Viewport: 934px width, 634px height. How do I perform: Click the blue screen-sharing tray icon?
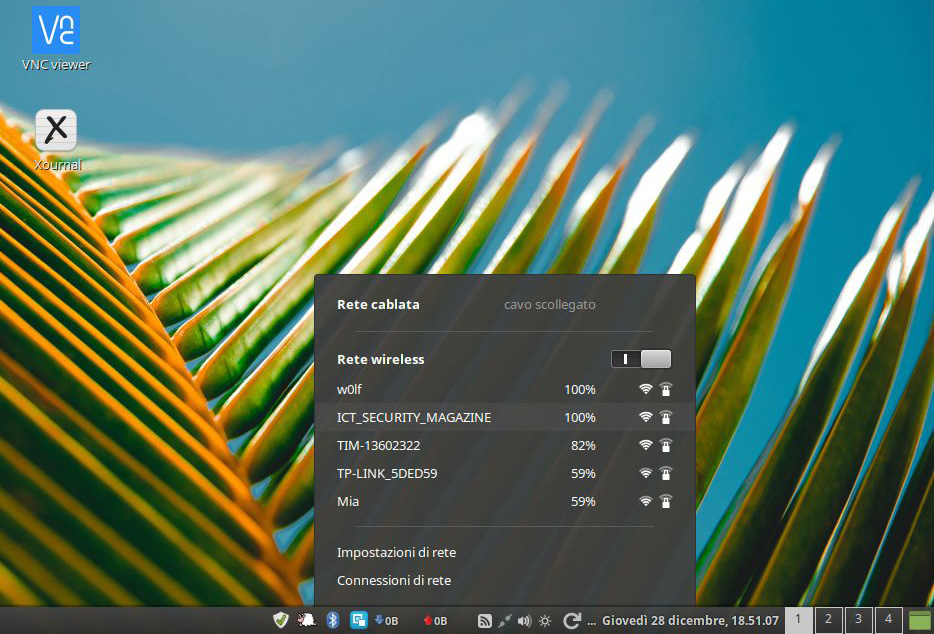(x=359, y=620)
